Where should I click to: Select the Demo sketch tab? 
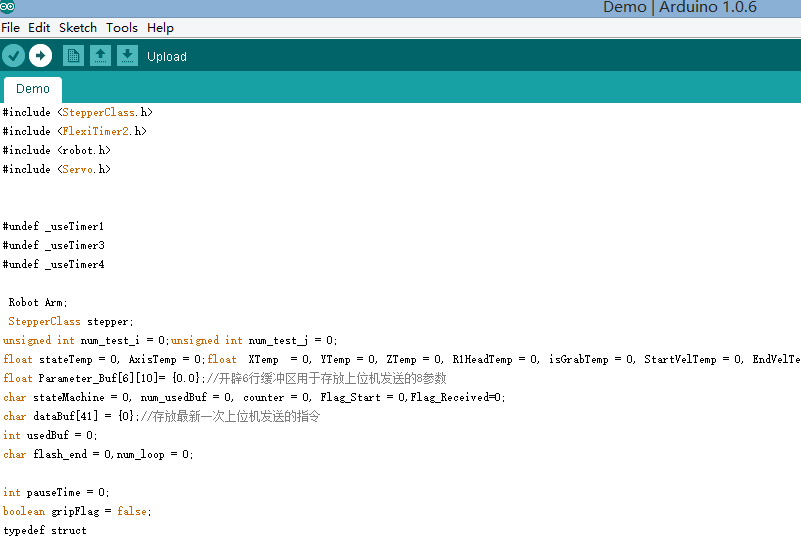[33, 89]
